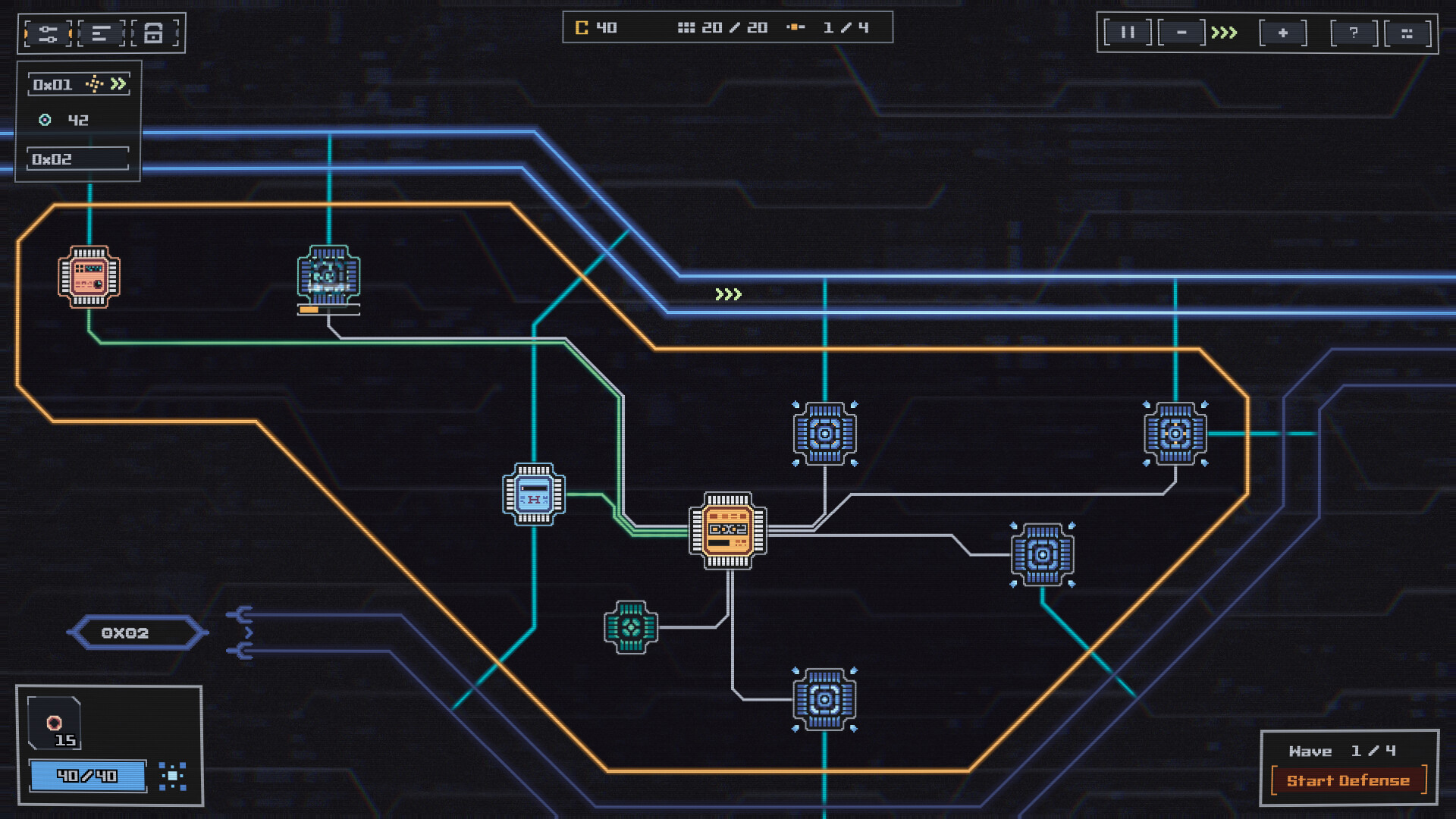1456x819 pixels.
Task: Click the Start Defense button
Action: [x=1348, y=780]
